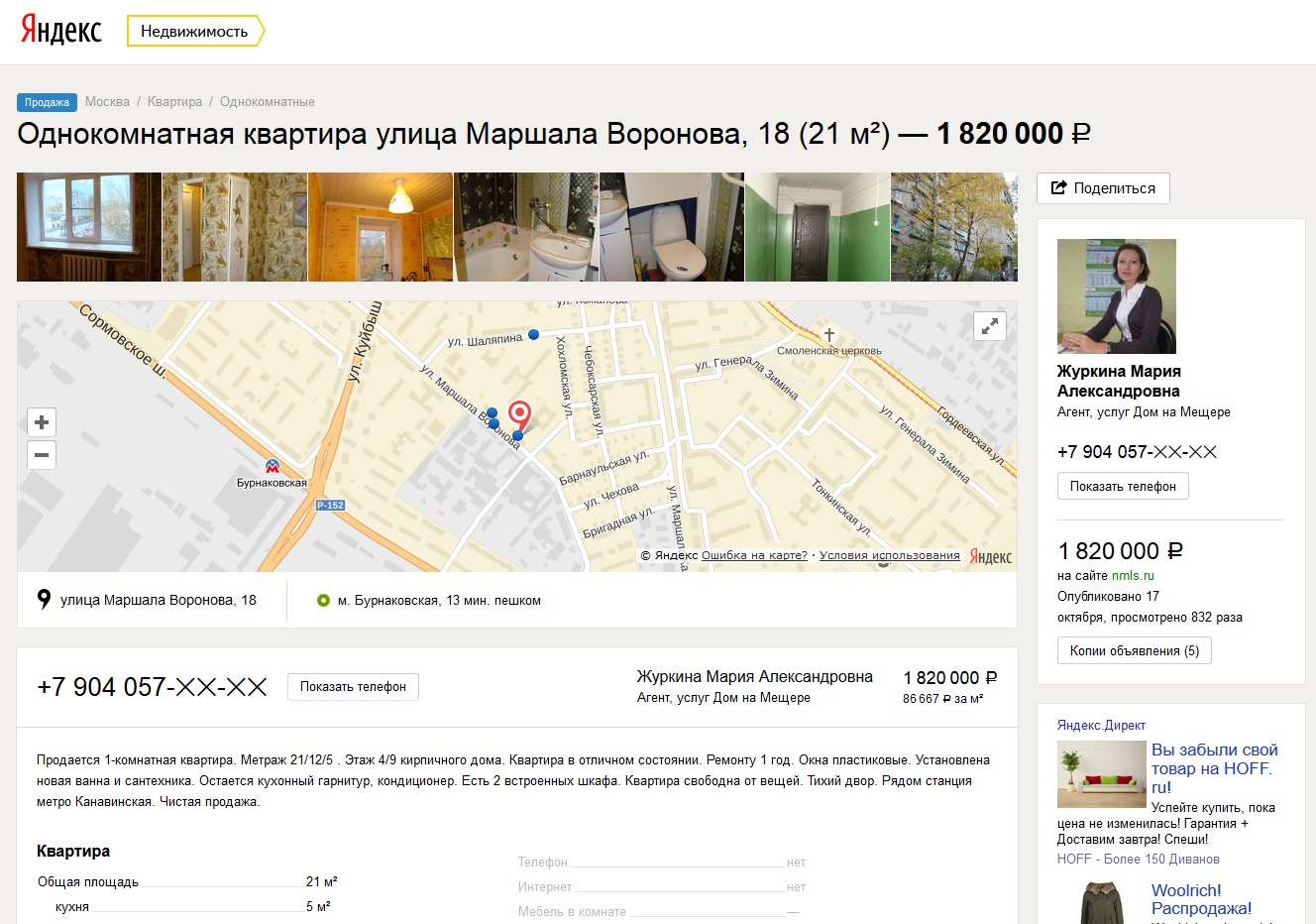Click the blue dot near ул. Шаляпина
Image resolution: width=1316 pixels, height=924 pixels.
coord(533,335)
